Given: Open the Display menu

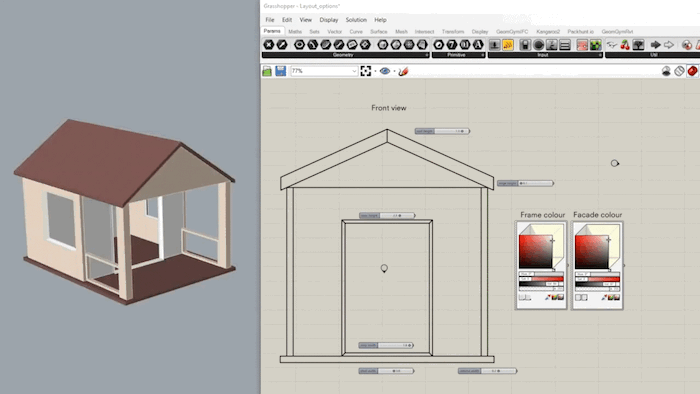Looking at the screenshot, I should coord(329,20).
